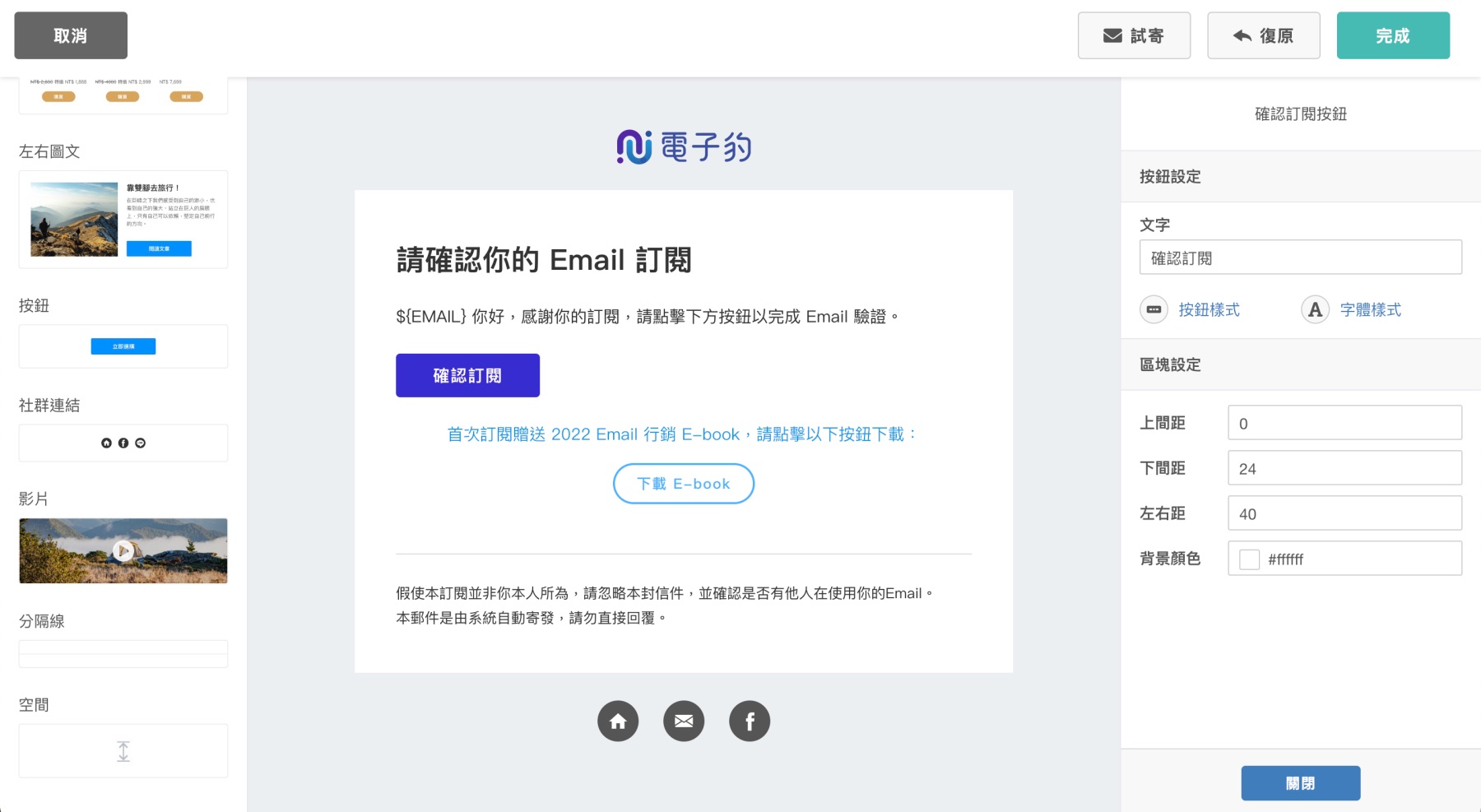Click the mail icon in email footer
1481x812 pixels.
point(684,722)
